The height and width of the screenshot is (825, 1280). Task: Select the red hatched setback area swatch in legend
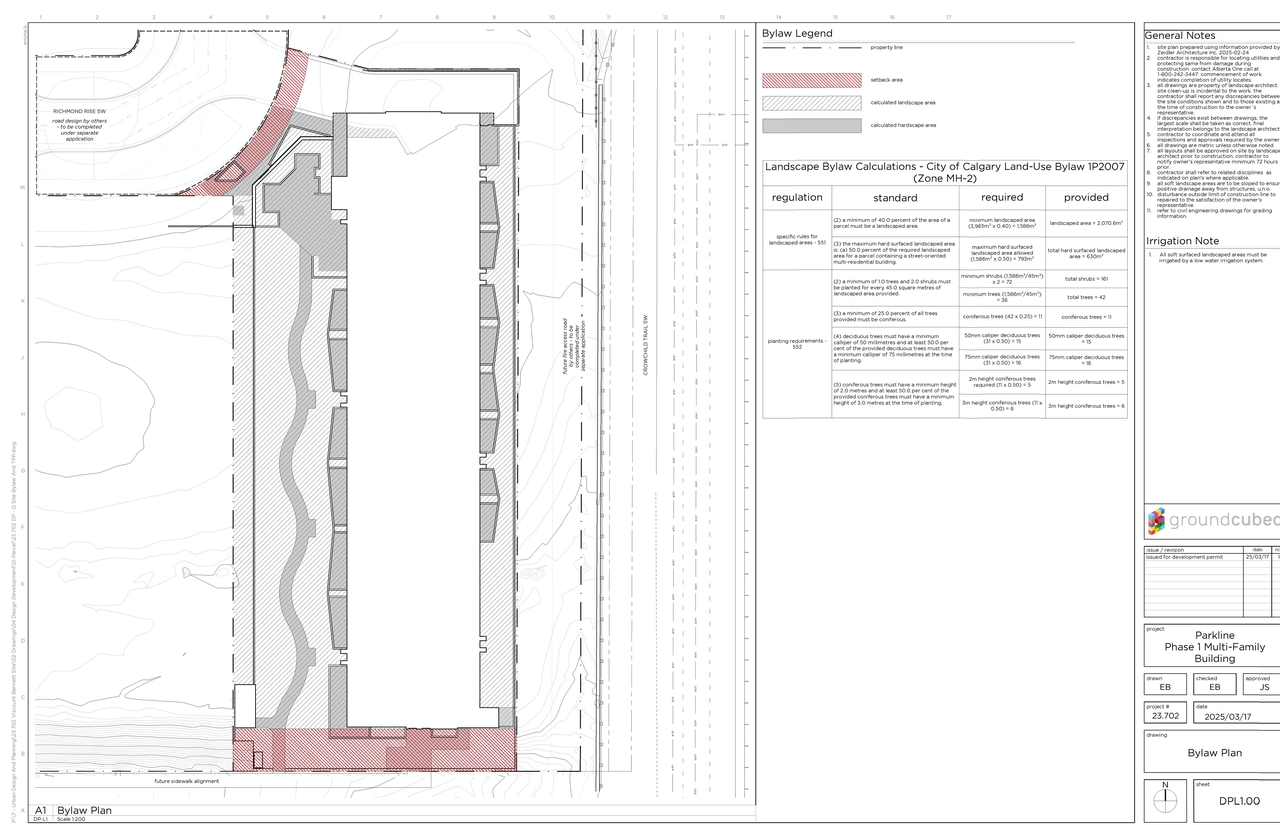pyautogui.click(x=811, y=80)
